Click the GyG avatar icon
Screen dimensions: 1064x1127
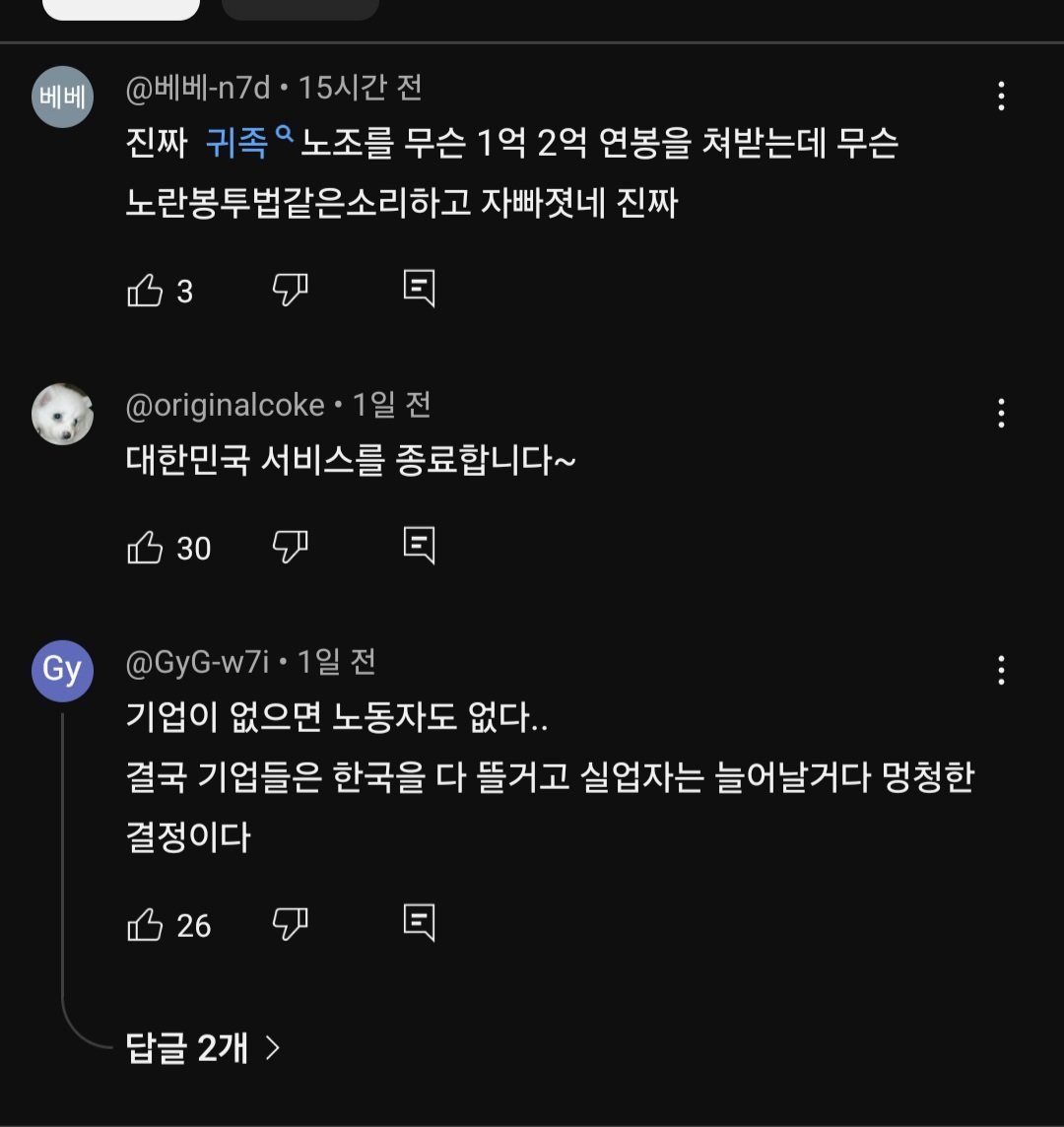click(x=62, y=671)
